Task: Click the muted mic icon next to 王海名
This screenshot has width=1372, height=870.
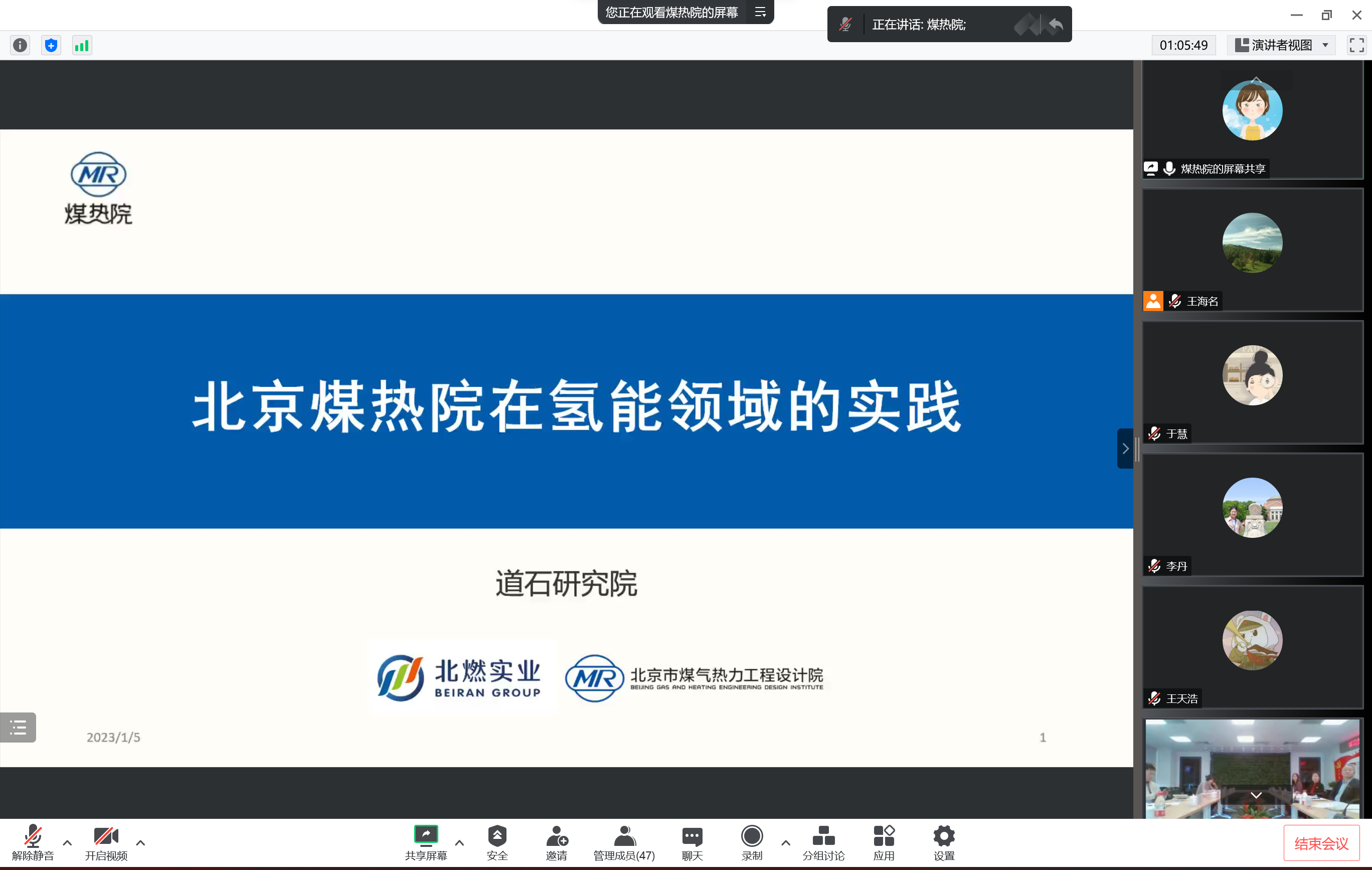Action: pyautogui.click(x=1174, y=301)
